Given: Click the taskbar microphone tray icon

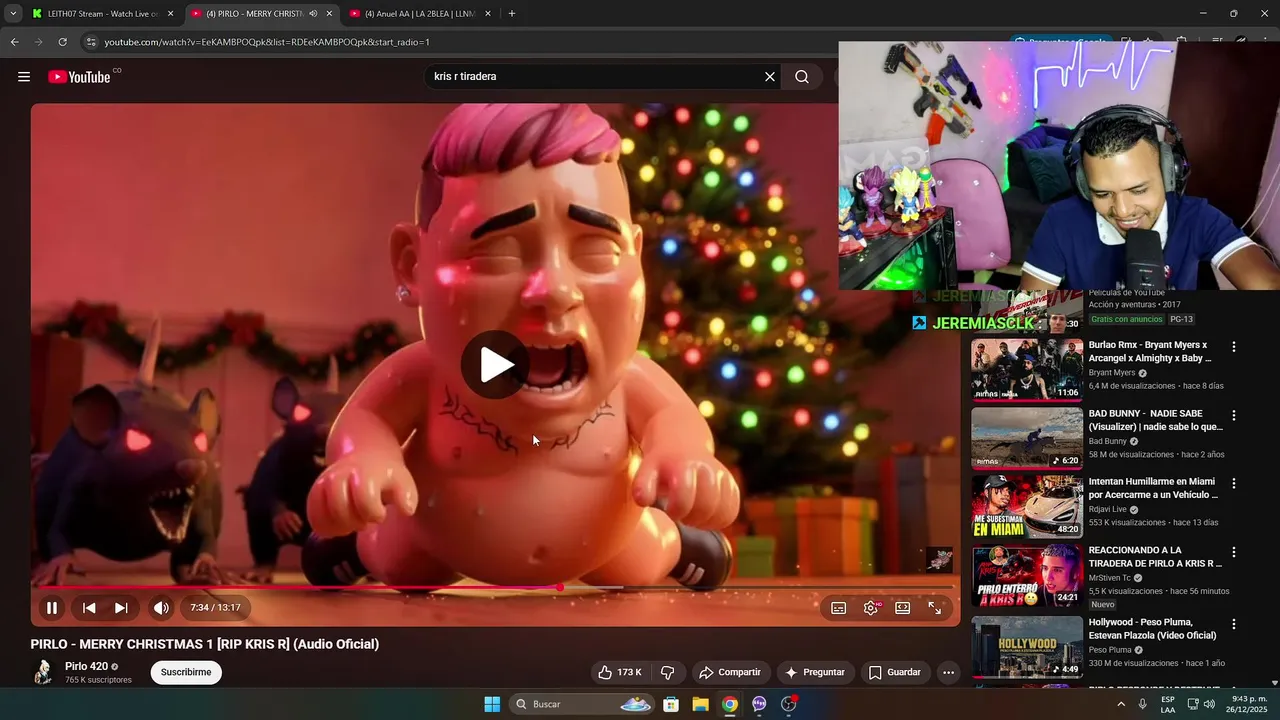Looking at the screenshot, I should coord(1142,704).
